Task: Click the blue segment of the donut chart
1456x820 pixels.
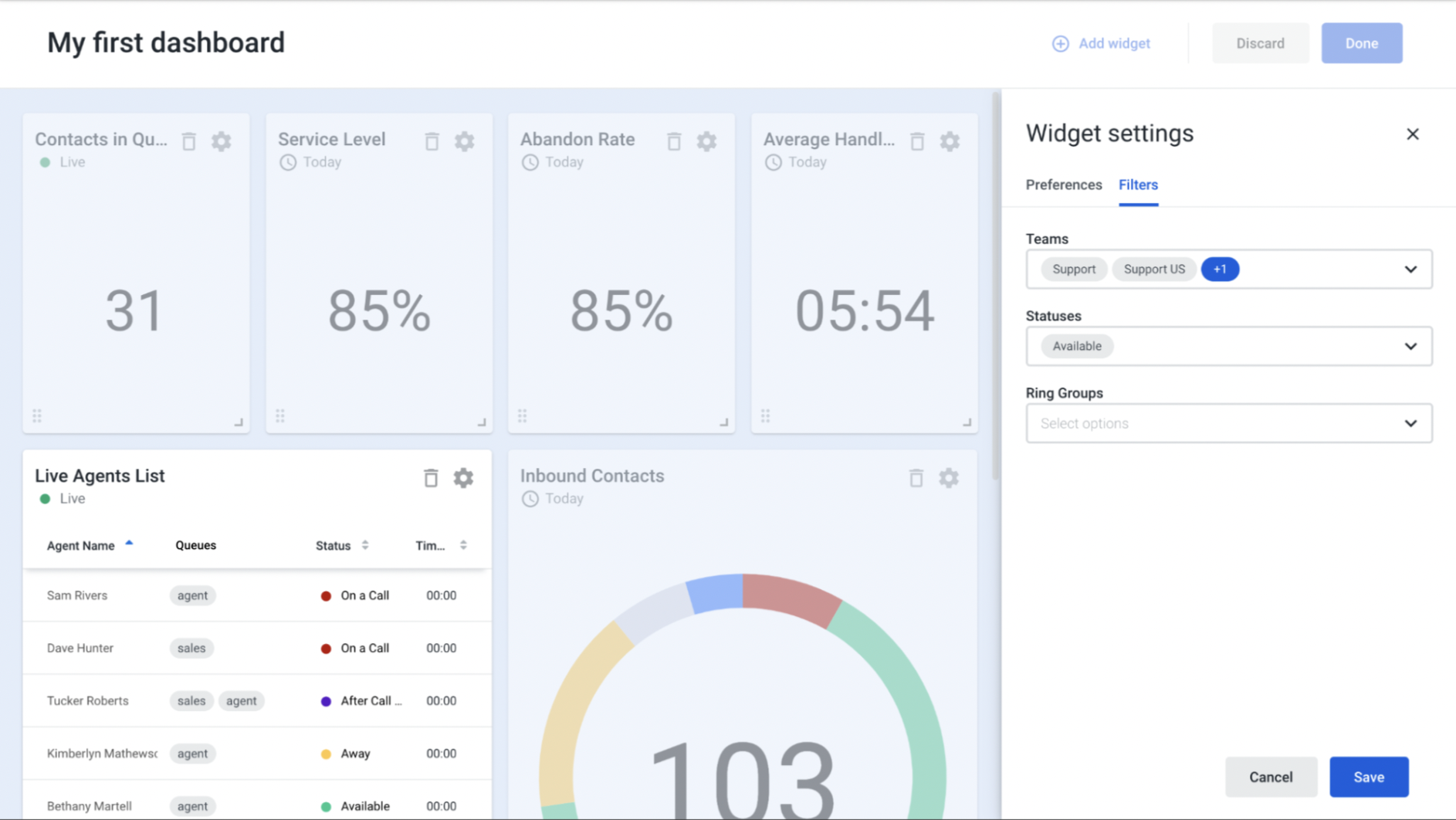Action: tap(716, 593)
